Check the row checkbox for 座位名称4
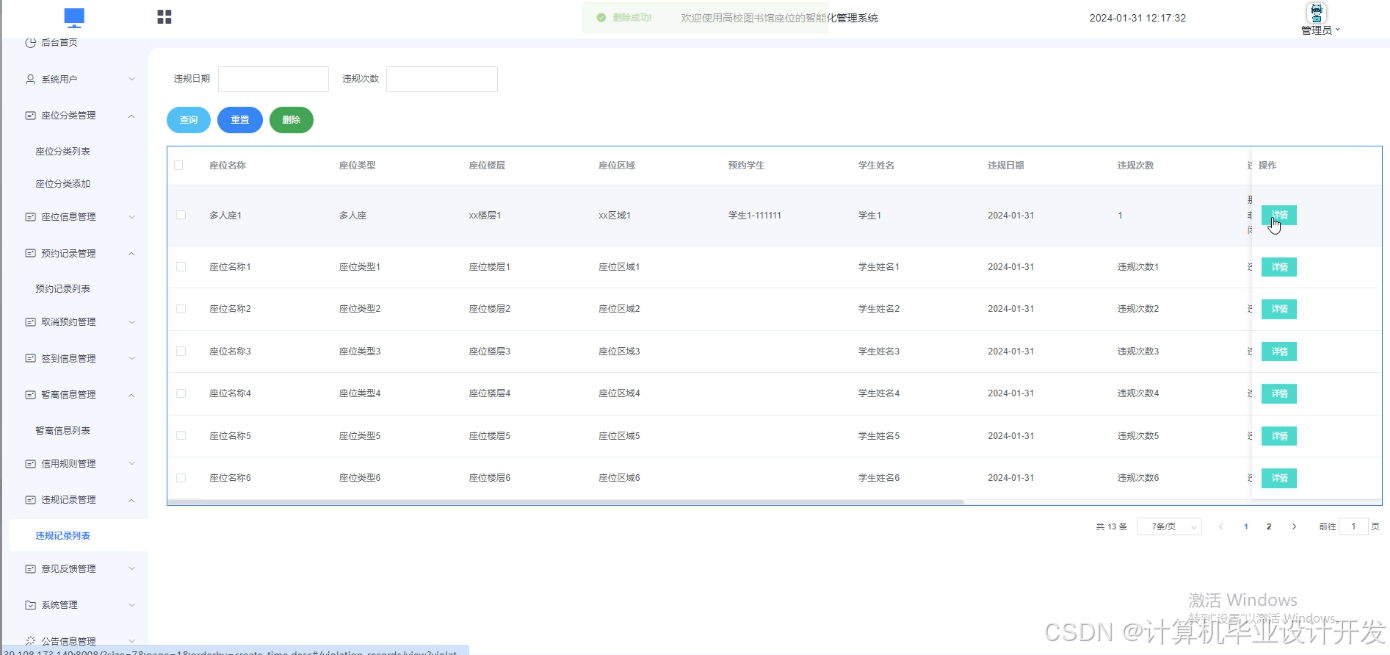 pyautogui.click(x=180, y=393)
